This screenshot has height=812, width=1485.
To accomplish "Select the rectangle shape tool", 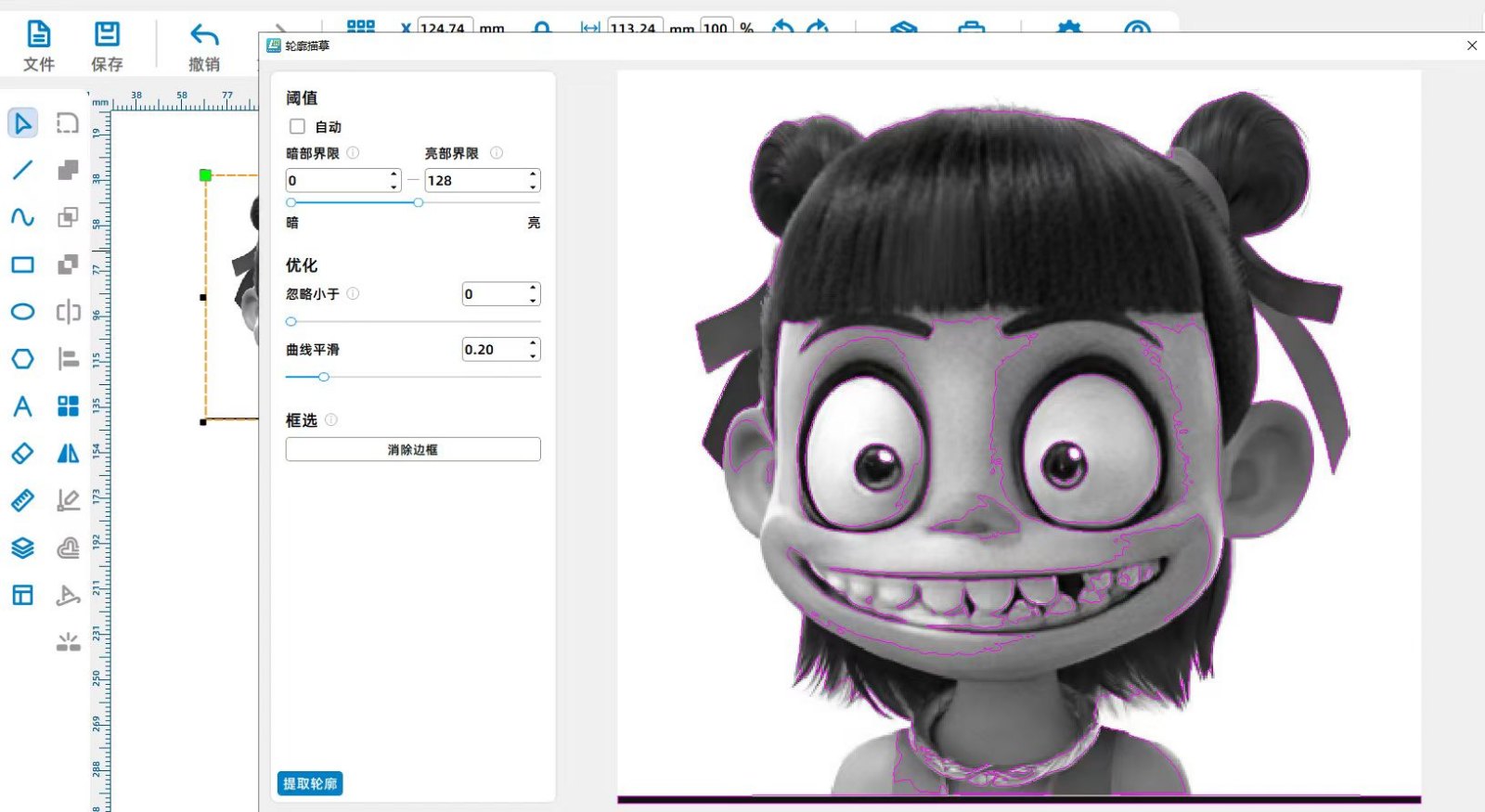I will tap(22, 264).
